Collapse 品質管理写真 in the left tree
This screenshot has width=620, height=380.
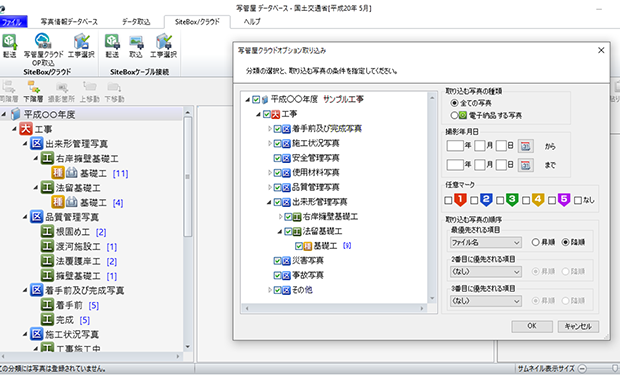click(25, 217)
